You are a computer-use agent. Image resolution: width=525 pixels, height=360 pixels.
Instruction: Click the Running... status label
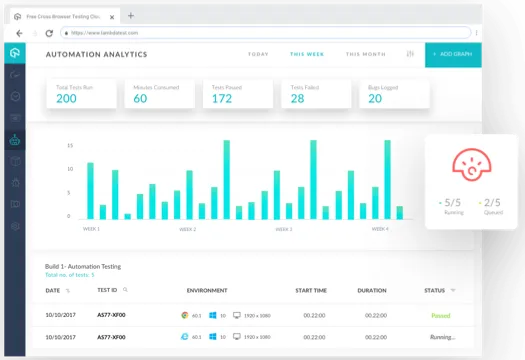[443, 337]
